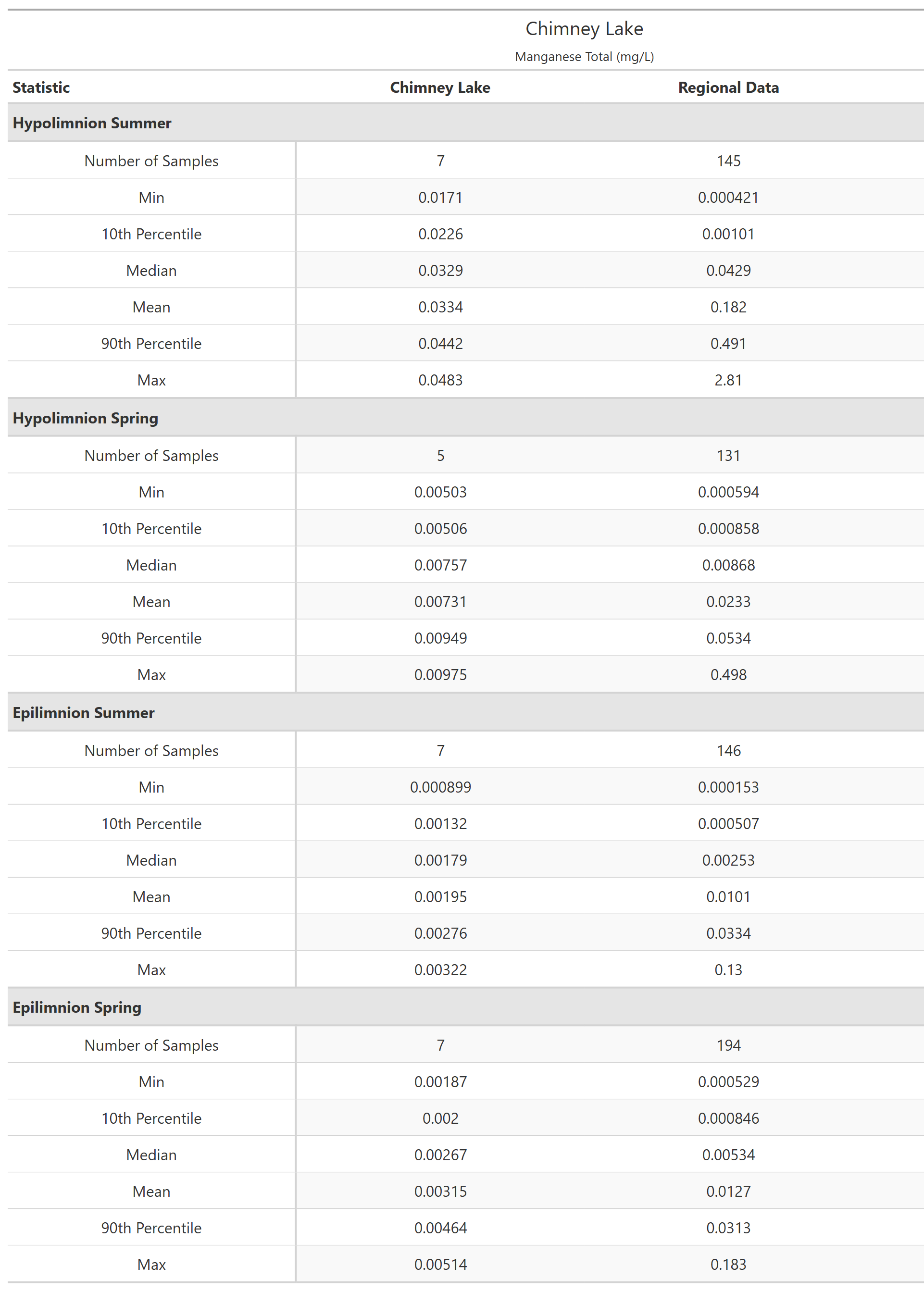Image resolution: width=924 pixels, height=1291 pixels.
Task: Select the 0.498 regional max cell
Action: [x=728, y=674]
